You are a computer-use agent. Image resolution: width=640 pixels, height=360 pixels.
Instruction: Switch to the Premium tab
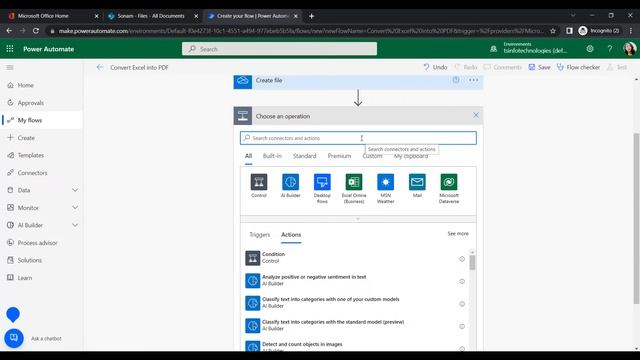coord(339,156)
